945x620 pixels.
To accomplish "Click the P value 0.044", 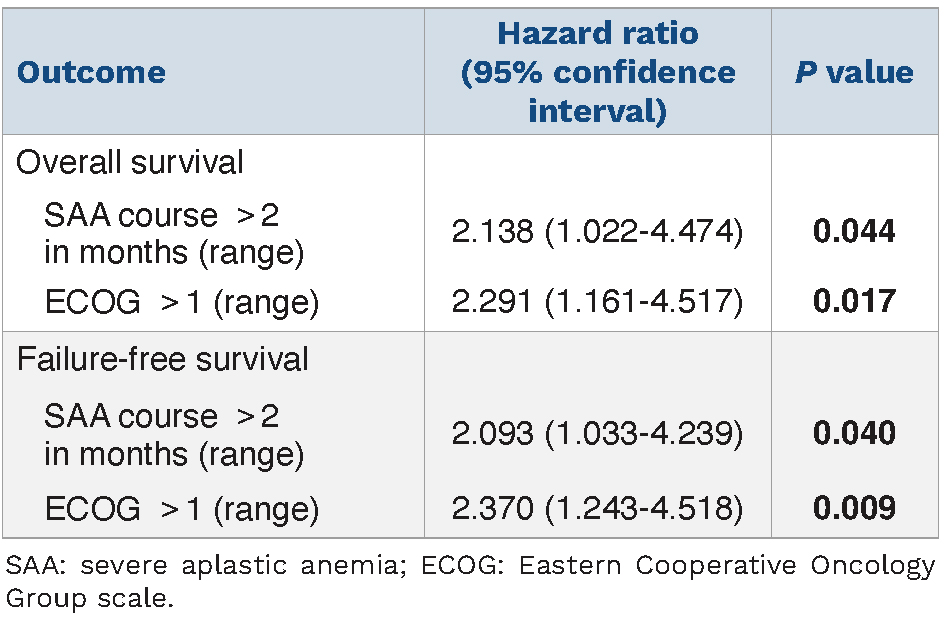I will (x=854, y=233).
